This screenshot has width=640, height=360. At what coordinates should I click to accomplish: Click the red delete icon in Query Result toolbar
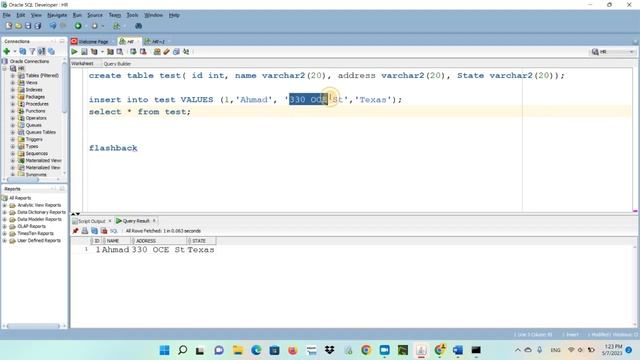pyautogui.click(x=104, y=231)
